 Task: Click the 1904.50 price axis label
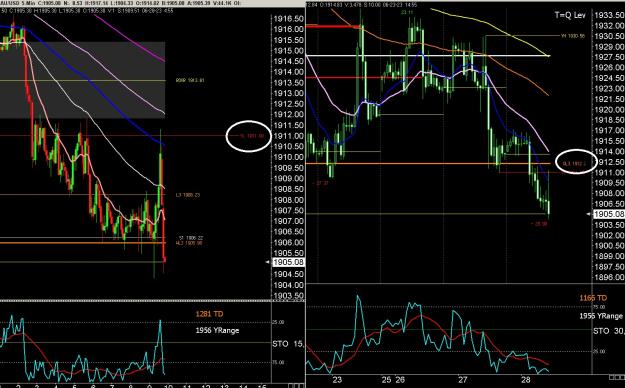pyautogui.click(x=288, y=274)
